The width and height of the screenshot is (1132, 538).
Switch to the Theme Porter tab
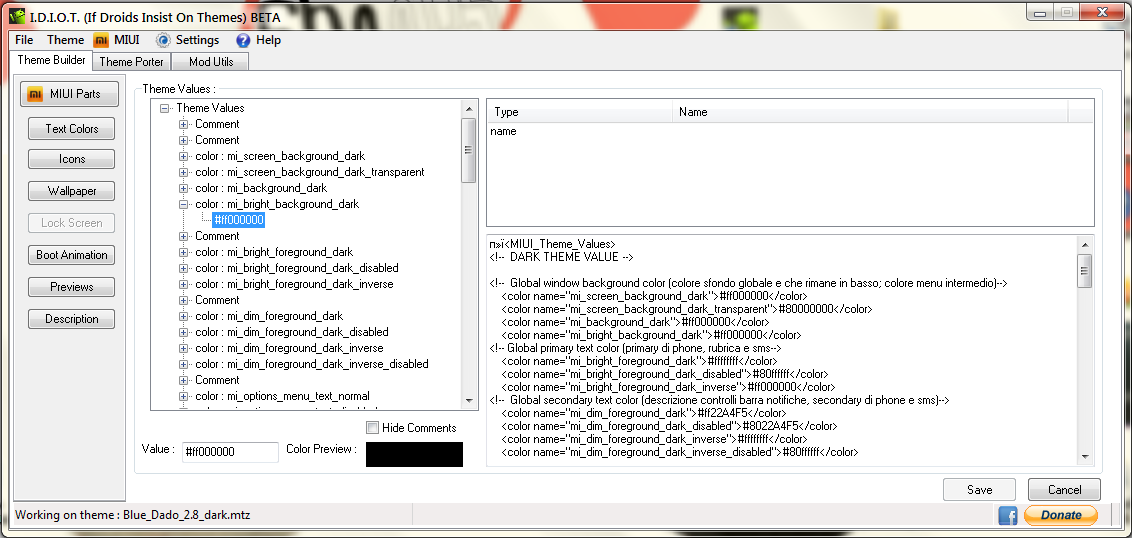click(x=132, y=62)
